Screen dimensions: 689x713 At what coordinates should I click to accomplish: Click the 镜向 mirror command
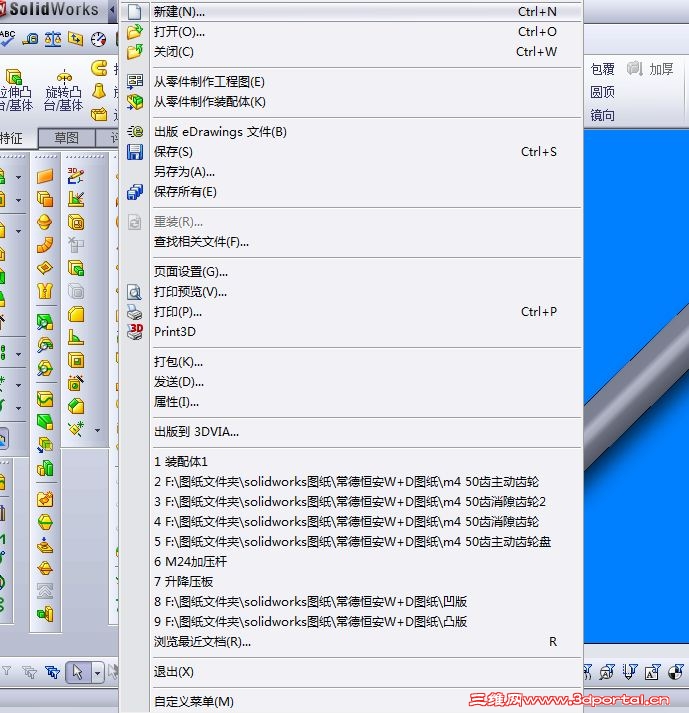[x=603, y=115]
